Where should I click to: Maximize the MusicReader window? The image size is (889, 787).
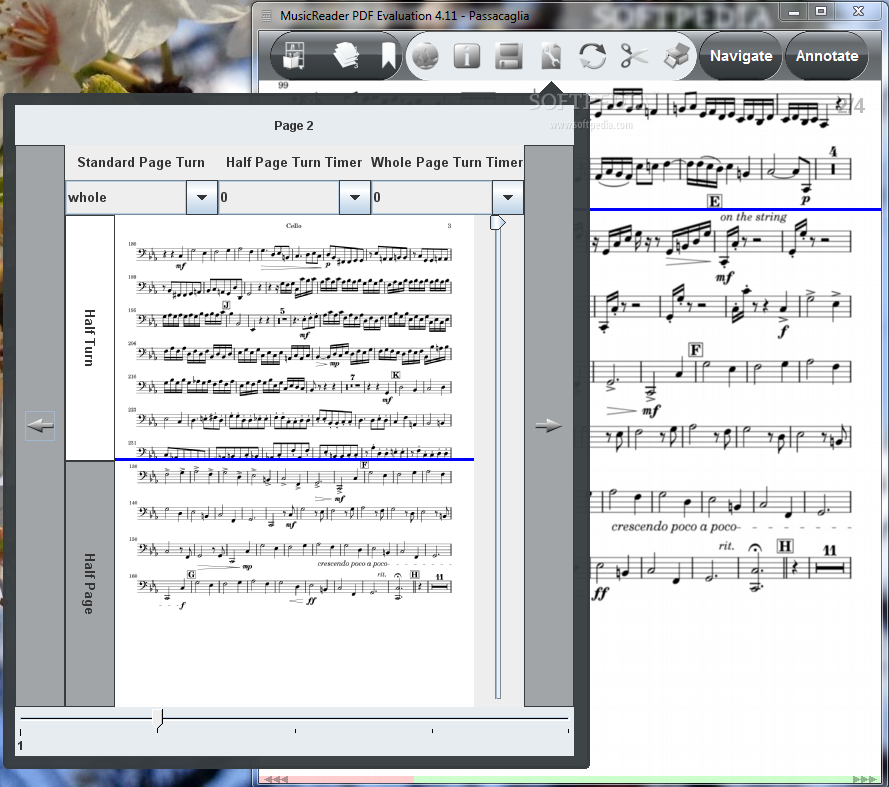coord(821,12)
